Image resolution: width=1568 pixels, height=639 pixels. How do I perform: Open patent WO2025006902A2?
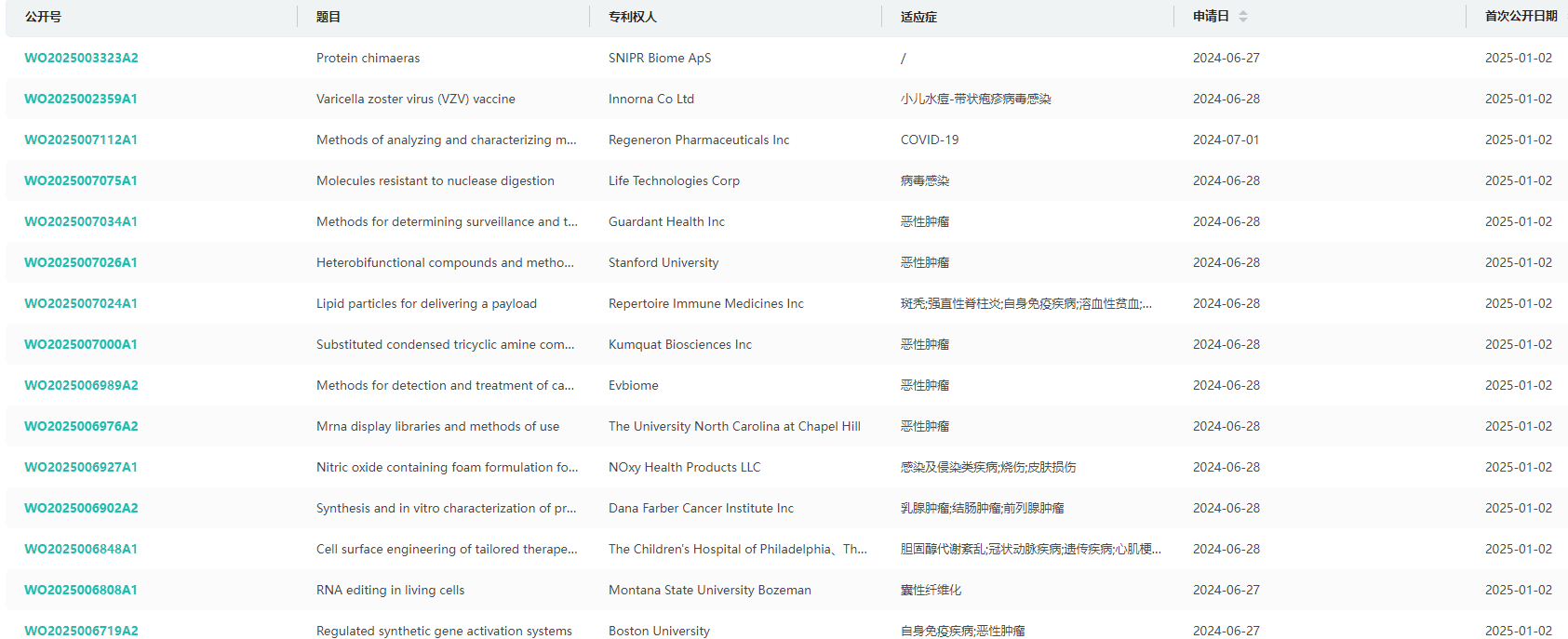(x=81, y=508)
